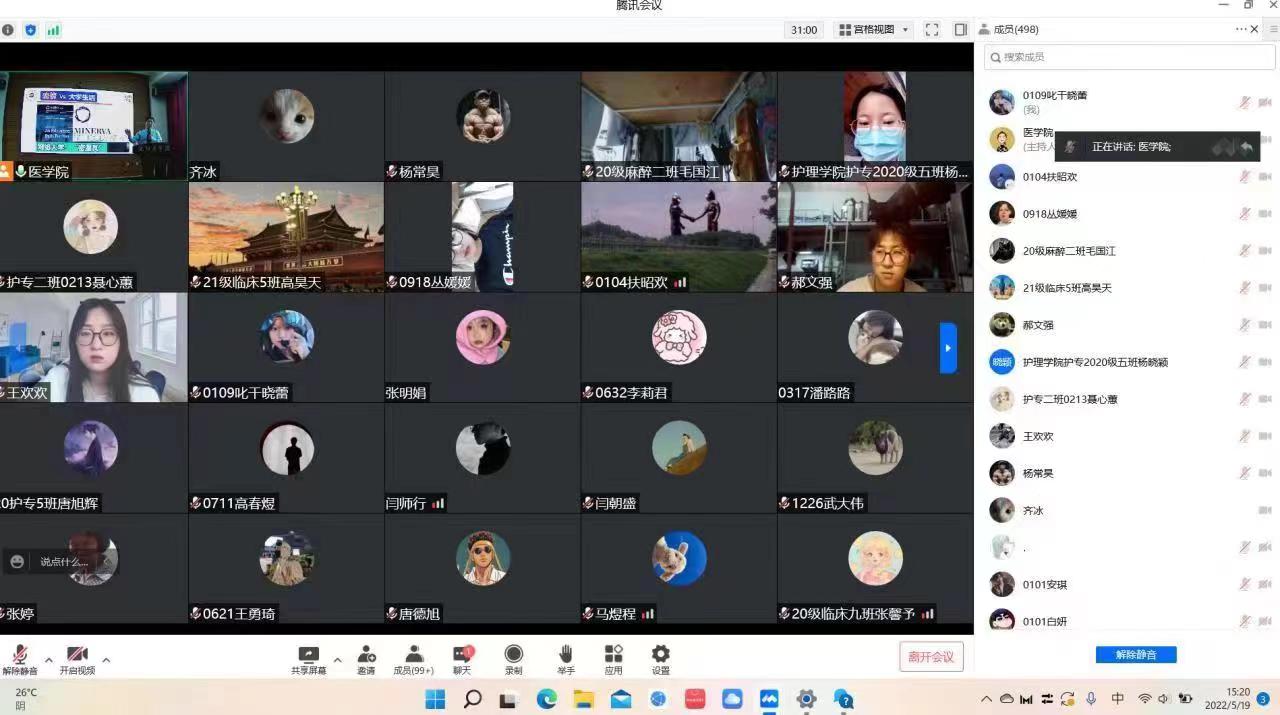Click the Share Screen (共享屏幕) icon

tap(309, 657)
